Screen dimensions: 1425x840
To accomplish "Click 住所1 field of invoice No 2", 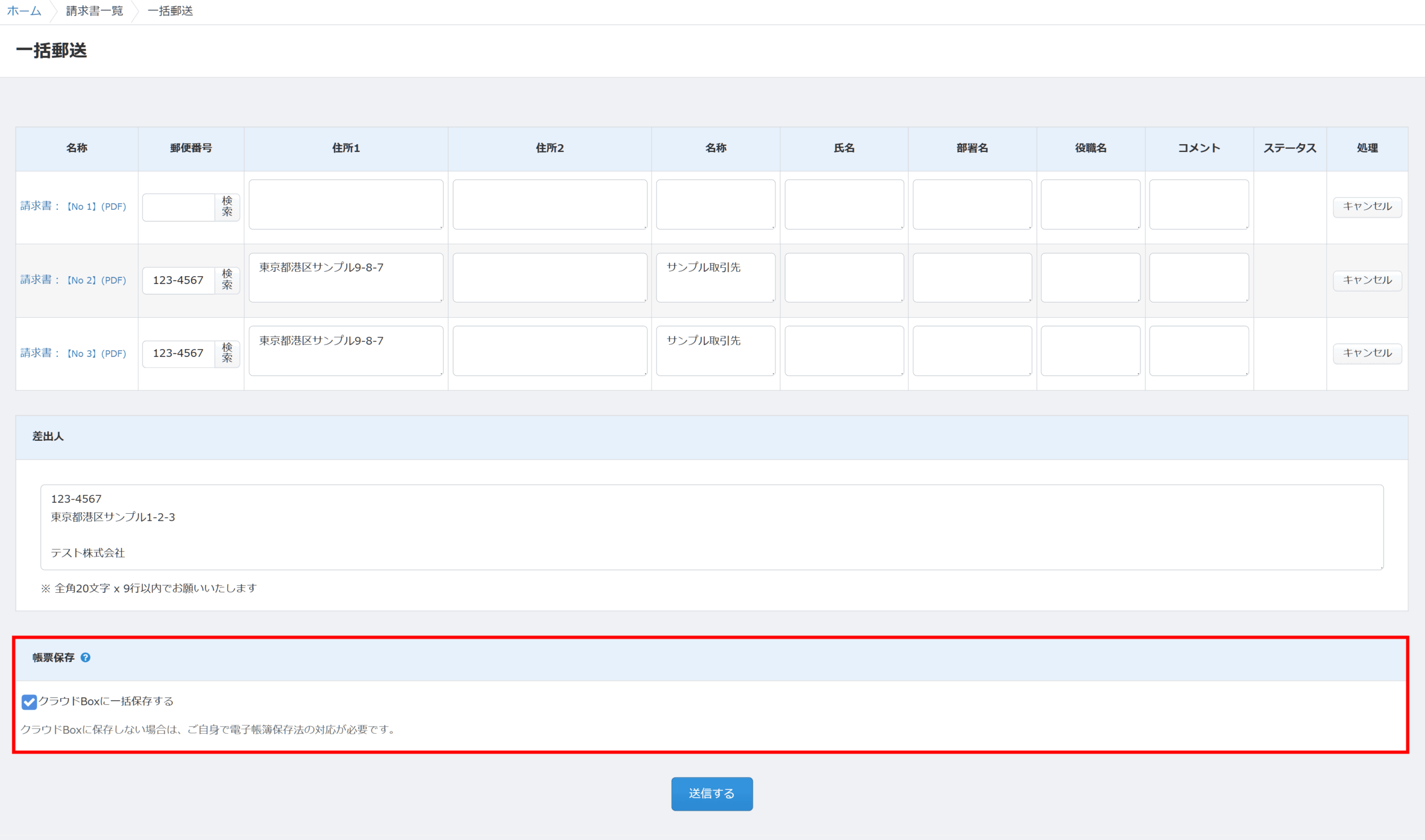I will 346,277.
